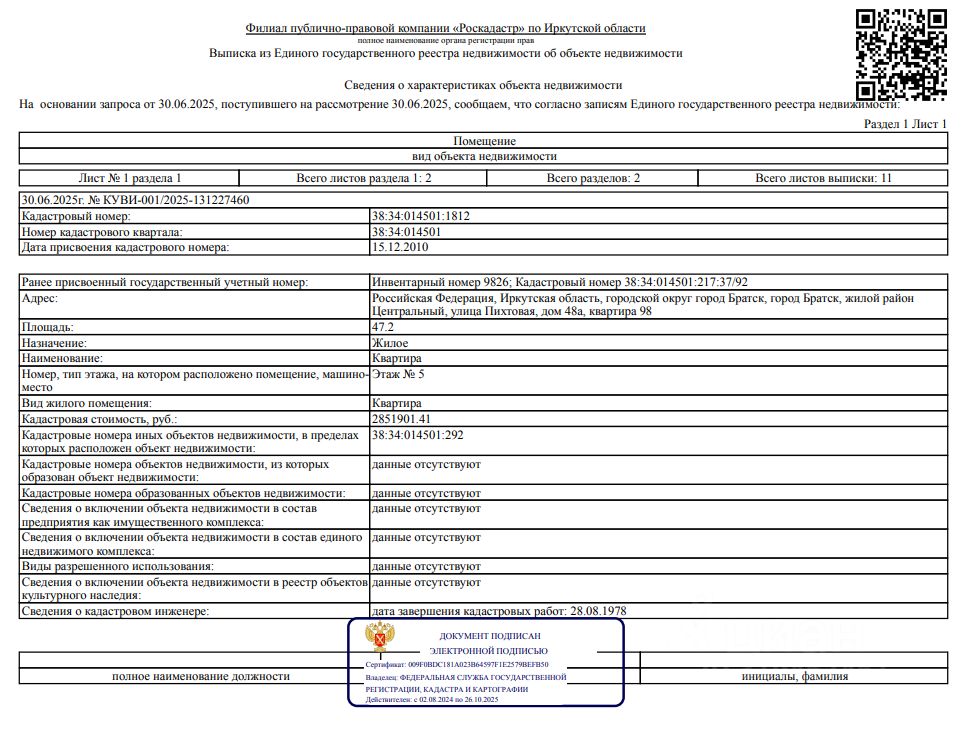
Task: Click the cell Всего разделов: 2
Action: pyautogui.click(x=593, y=178)
